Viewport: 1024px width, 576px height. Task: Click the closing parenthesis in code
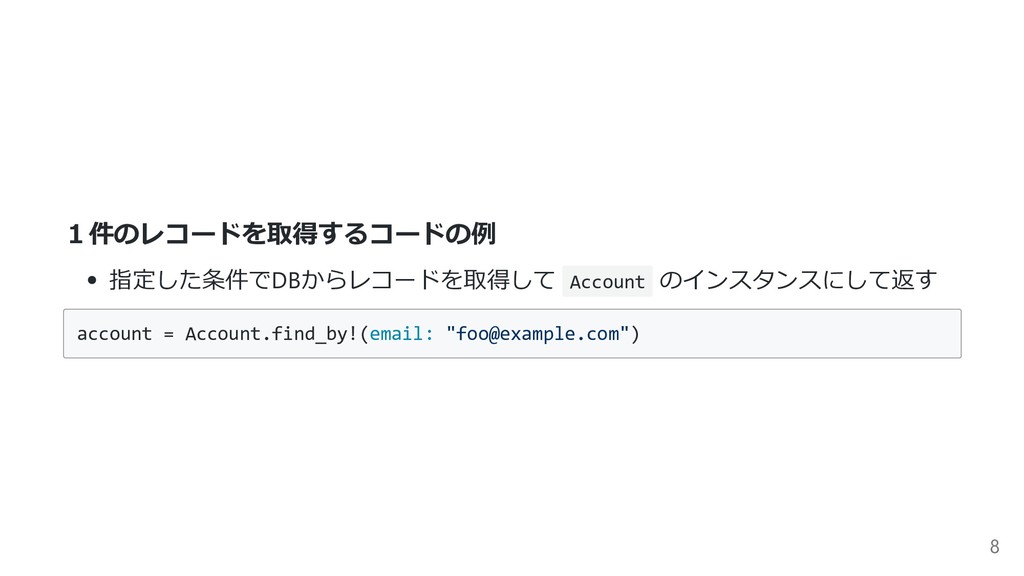pyautogui.click(x=635, y=334)
